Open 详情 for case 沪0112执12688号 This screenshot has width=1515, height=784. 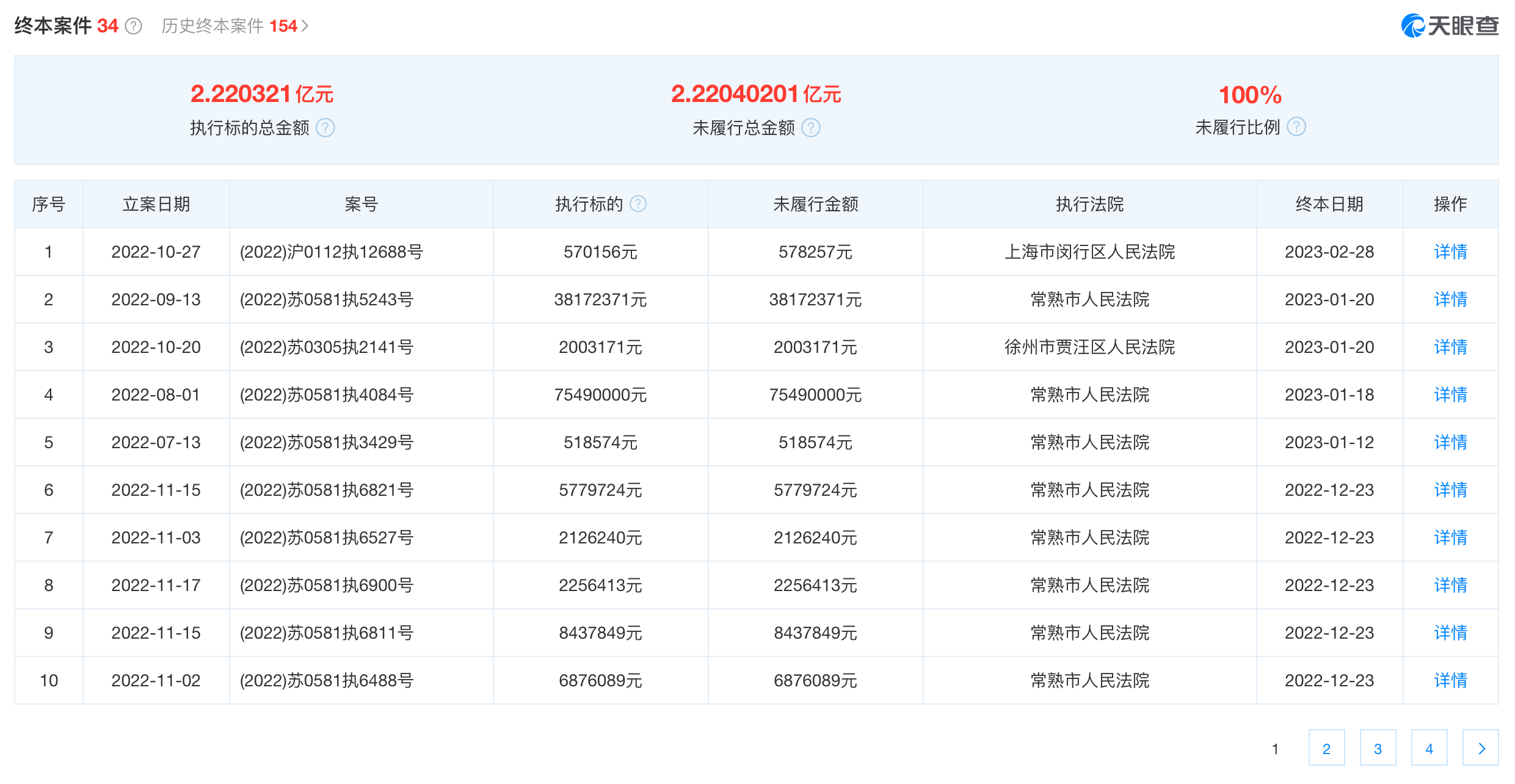coord(1450,252)
